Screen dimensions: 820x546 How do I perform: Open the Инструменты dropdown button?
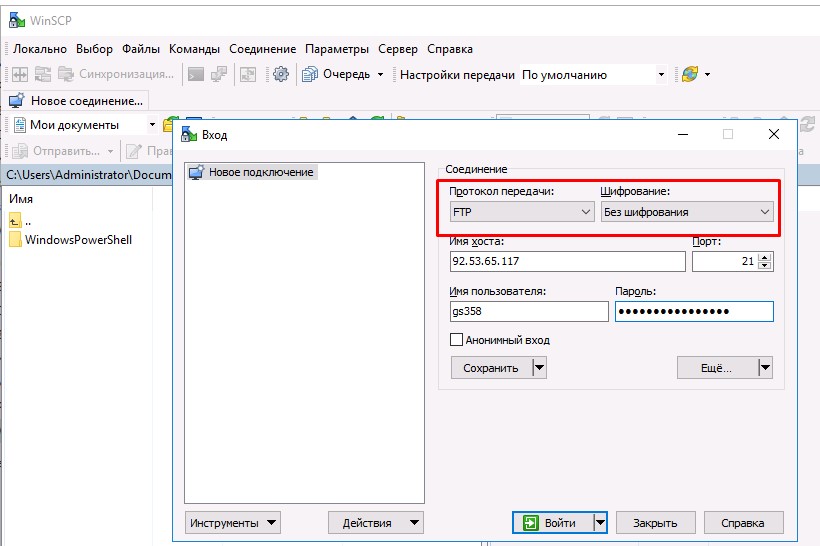click(x=233, y=522)
